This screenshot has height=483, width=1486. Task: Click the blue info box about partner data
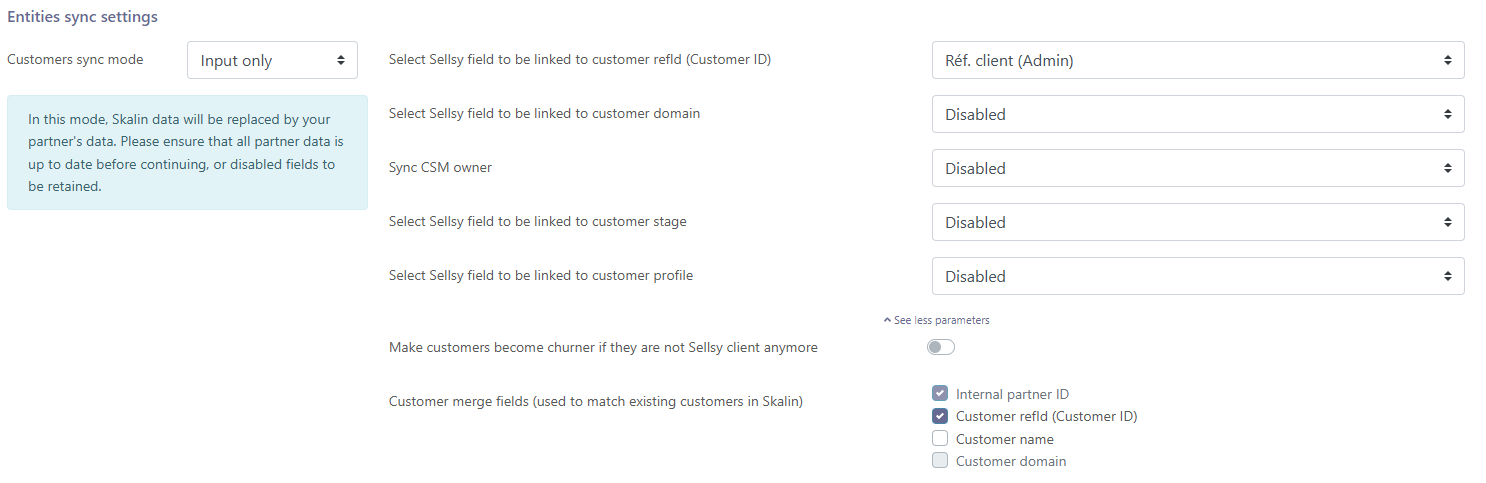tap(187, 152)
